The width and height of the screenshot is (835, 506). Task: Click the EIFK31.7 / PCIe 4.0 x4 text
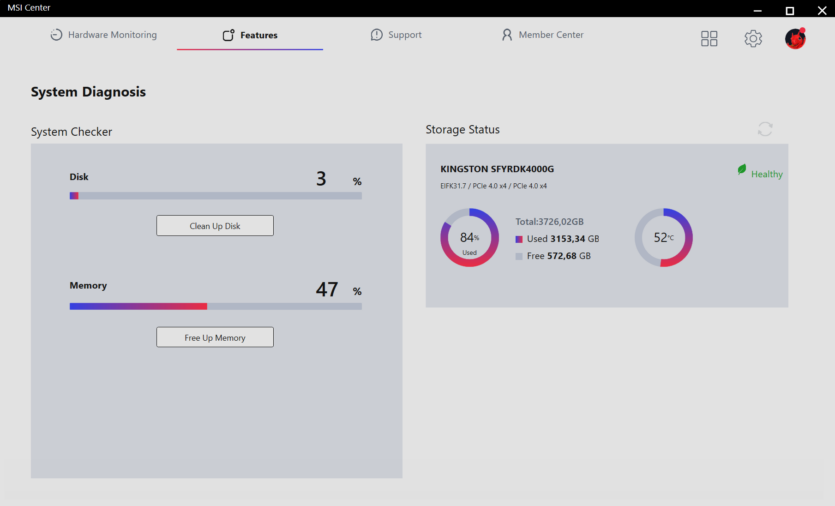[493, 186]
